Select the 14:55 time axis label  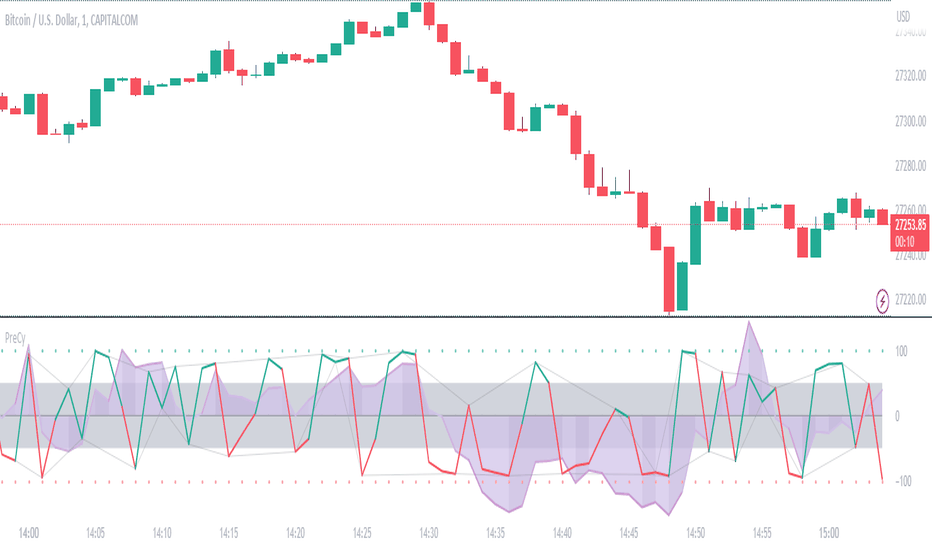[x=762, y=535]
